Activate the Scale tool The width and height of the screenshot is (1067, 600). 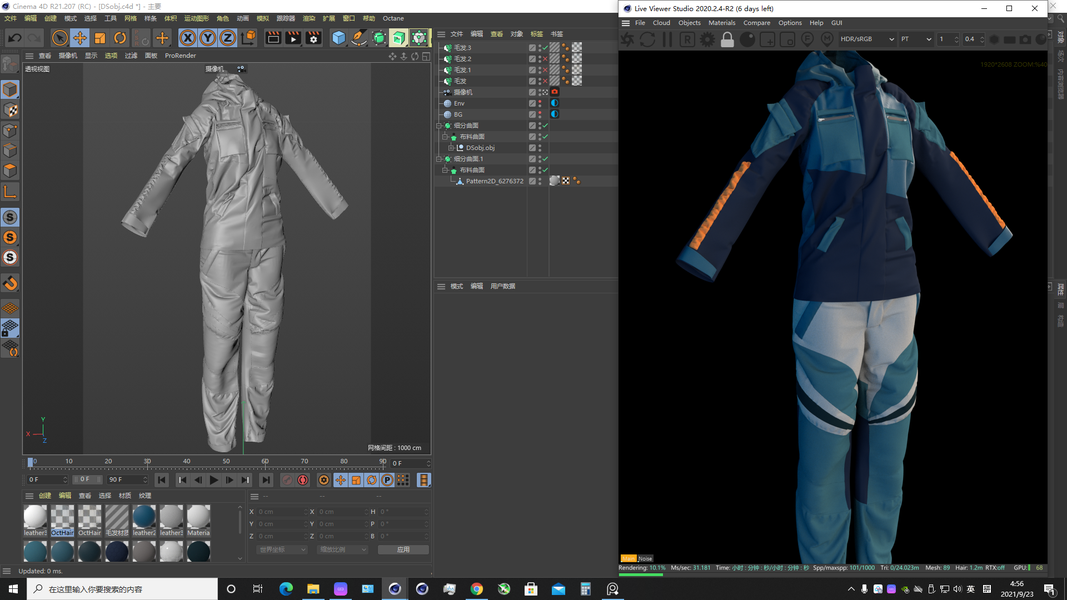[100, 38]
